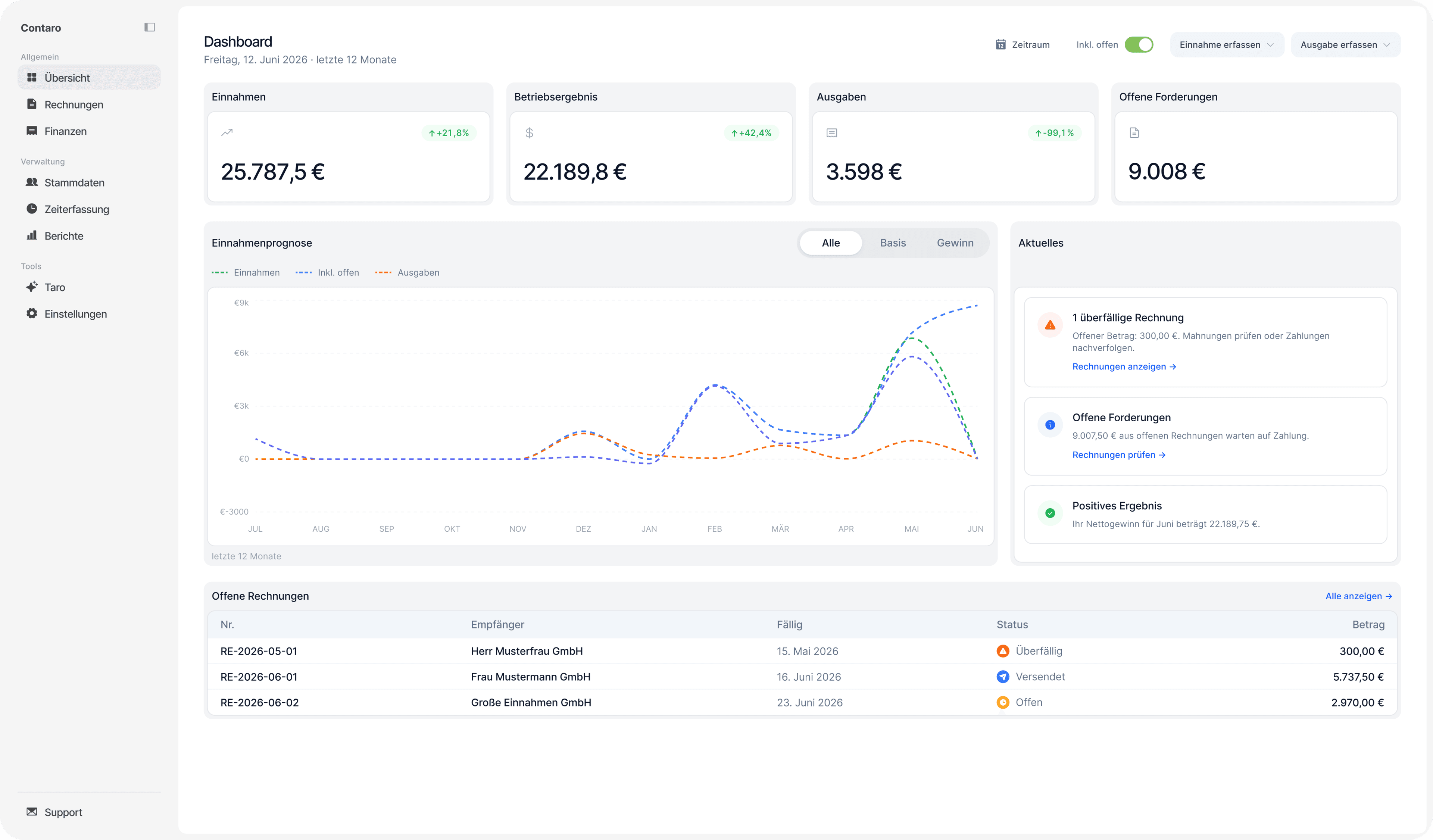Click the Support envelope icon

[32, 812]
